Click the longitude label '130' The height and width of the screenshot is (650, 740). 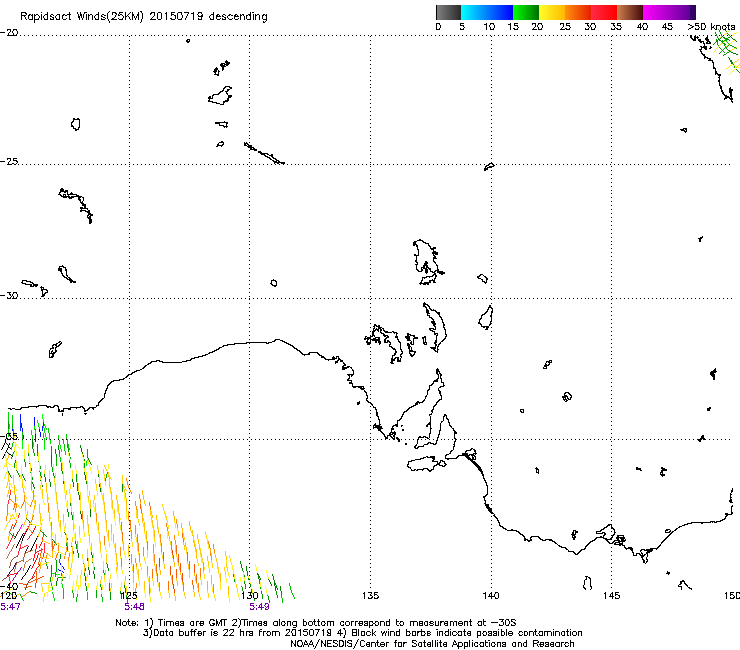coord(250,596)
